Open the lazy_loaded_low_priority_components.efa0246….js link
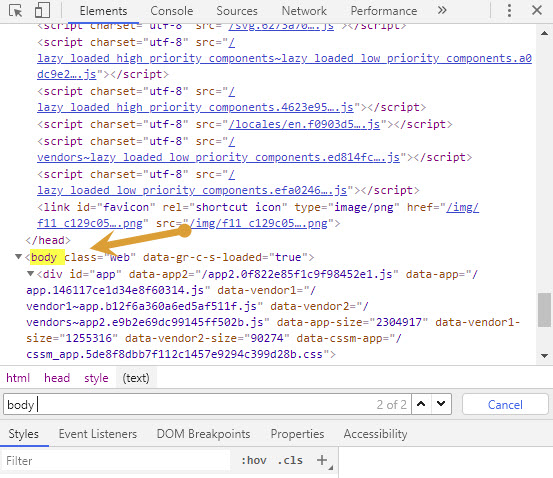Image resolution: width=553 pixels, height=478 pixels. pyautogui.click(x=192, y=190)
